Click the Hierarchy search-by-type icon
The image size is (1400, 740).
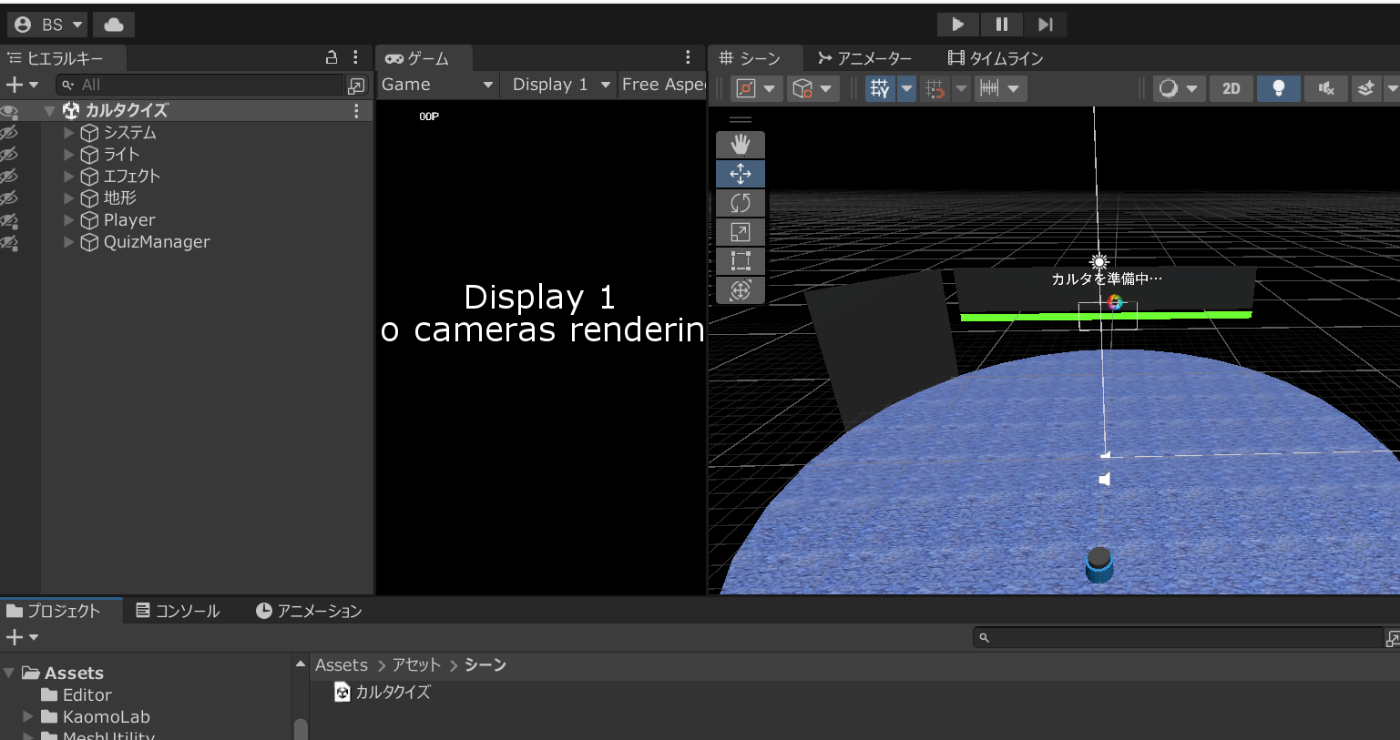[x=356, y=85]
